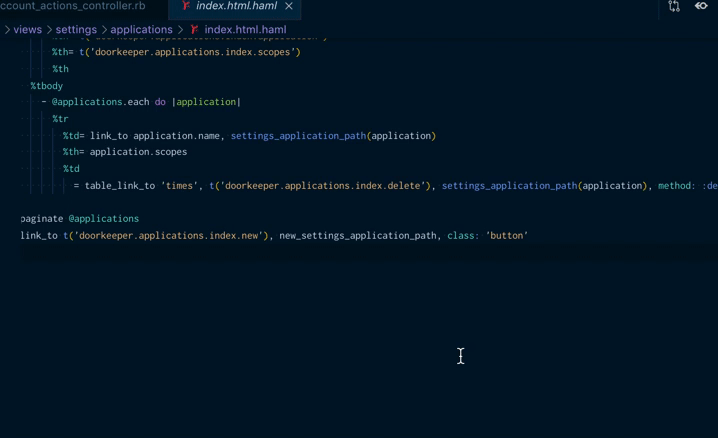The image size is (718, 438).
Task: Click the HAML file icon in the breadcrumb
Action: pos(194,30)
